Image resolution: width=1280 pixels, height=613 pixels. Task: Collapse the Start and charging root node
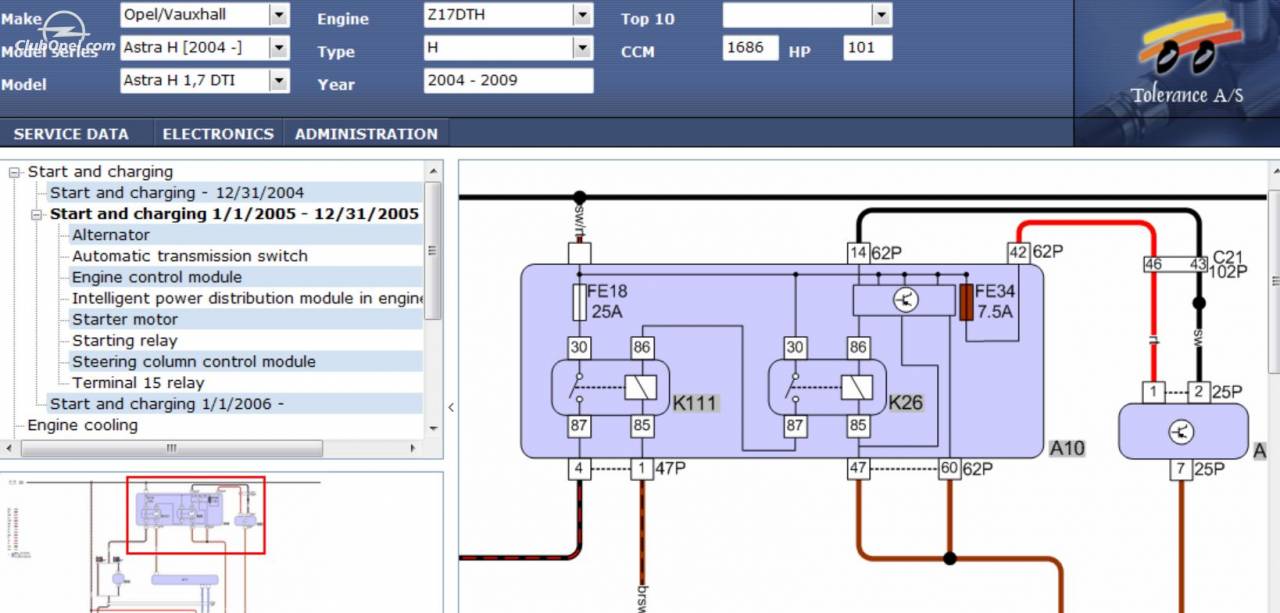tap(15, 172)
